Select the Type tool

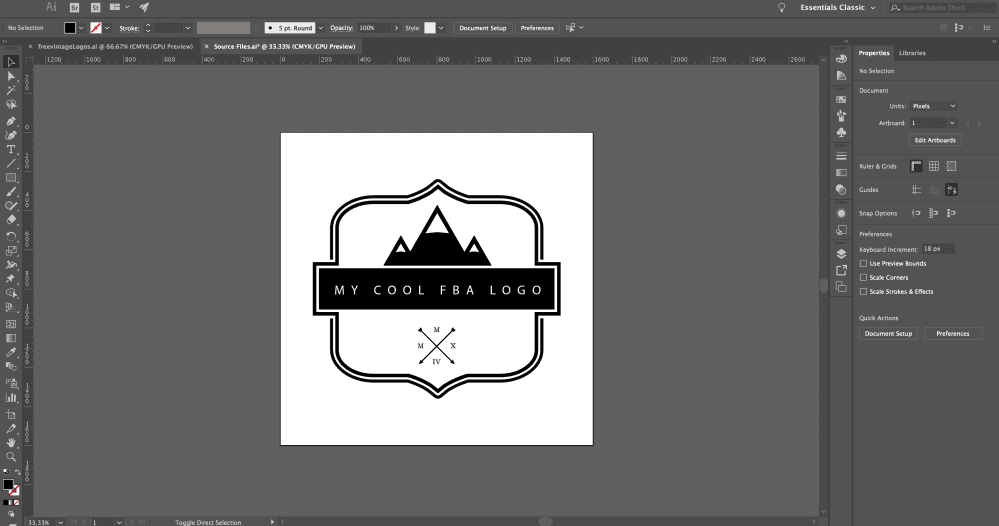tap(11, 150)
